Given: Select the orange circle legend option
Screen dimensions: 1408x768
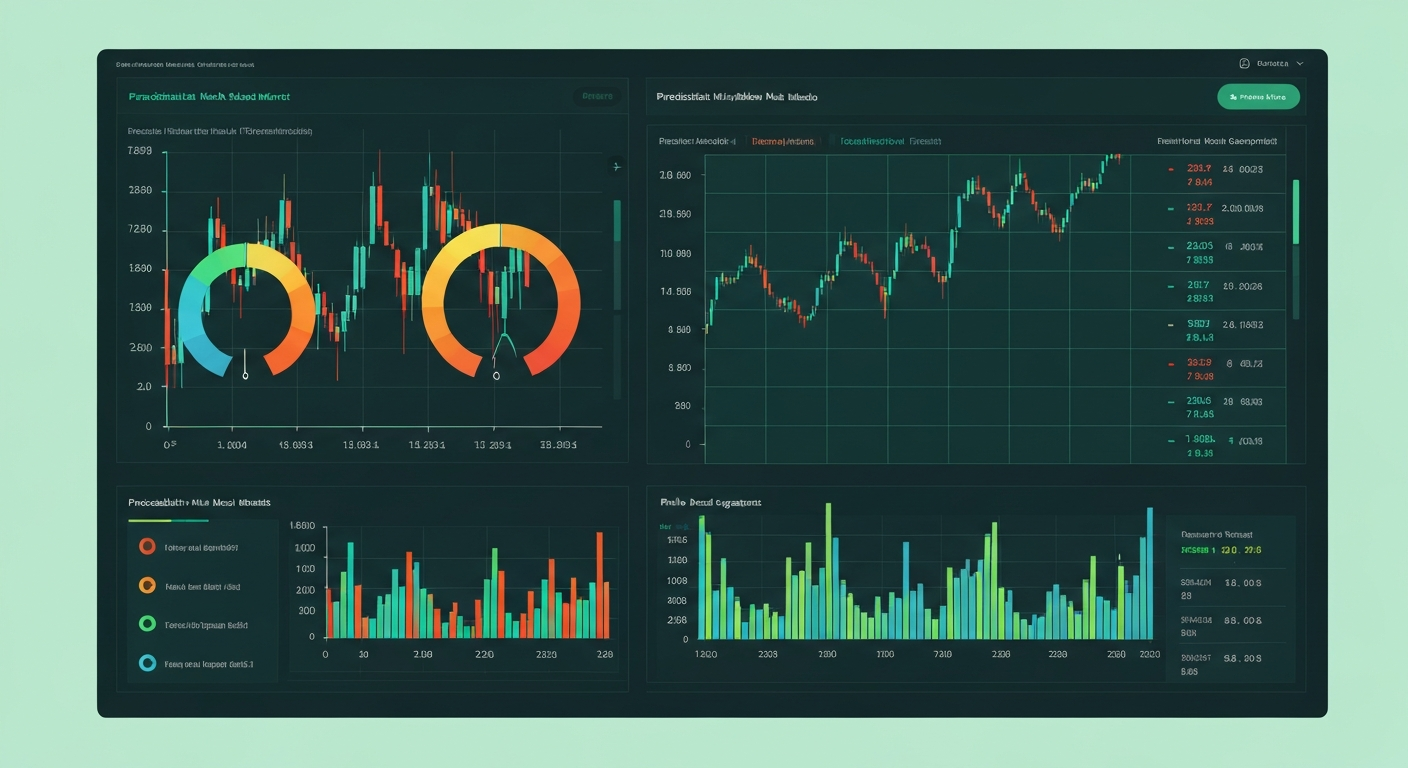Looking at the screenshot, I should tap(147, 585).
